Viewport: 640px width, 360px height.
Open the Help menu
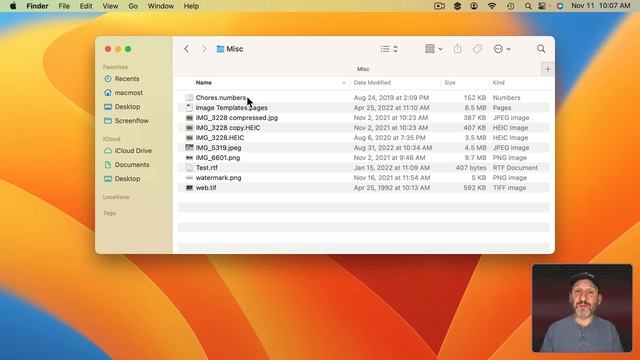coord(191,6)
